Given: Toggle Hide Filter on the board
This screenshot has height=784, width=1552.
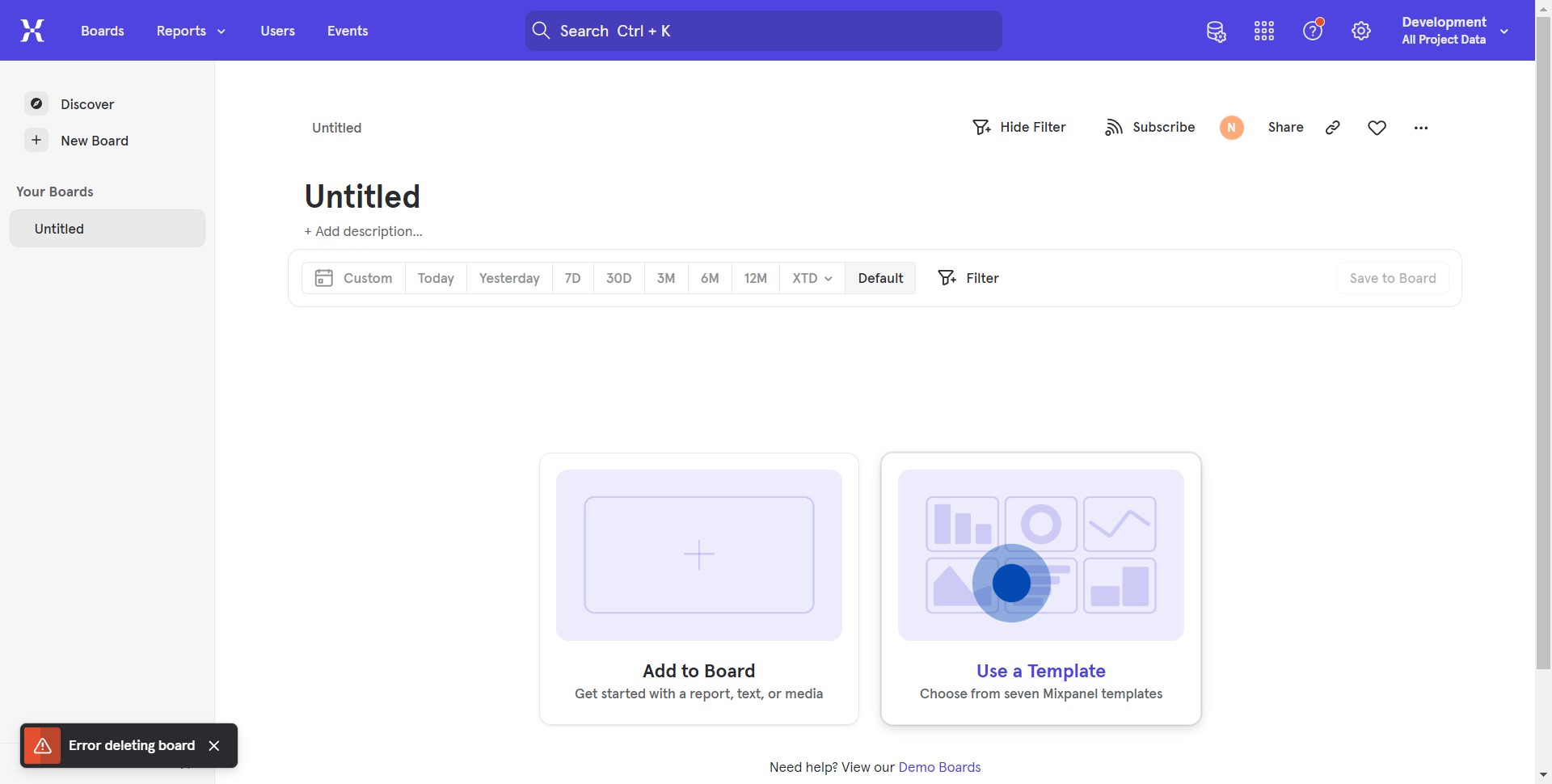Looking at the screenshot, I should (1018, 128).
